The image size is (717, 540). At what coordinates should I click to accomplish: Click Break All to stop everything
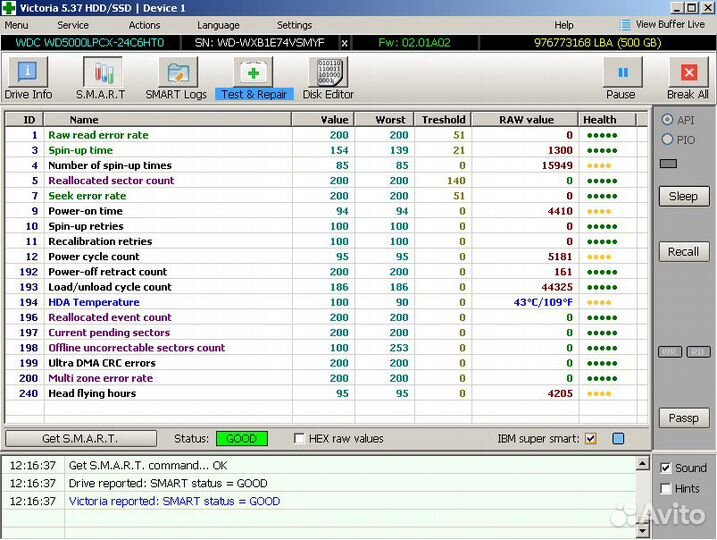tap(688, 78)
